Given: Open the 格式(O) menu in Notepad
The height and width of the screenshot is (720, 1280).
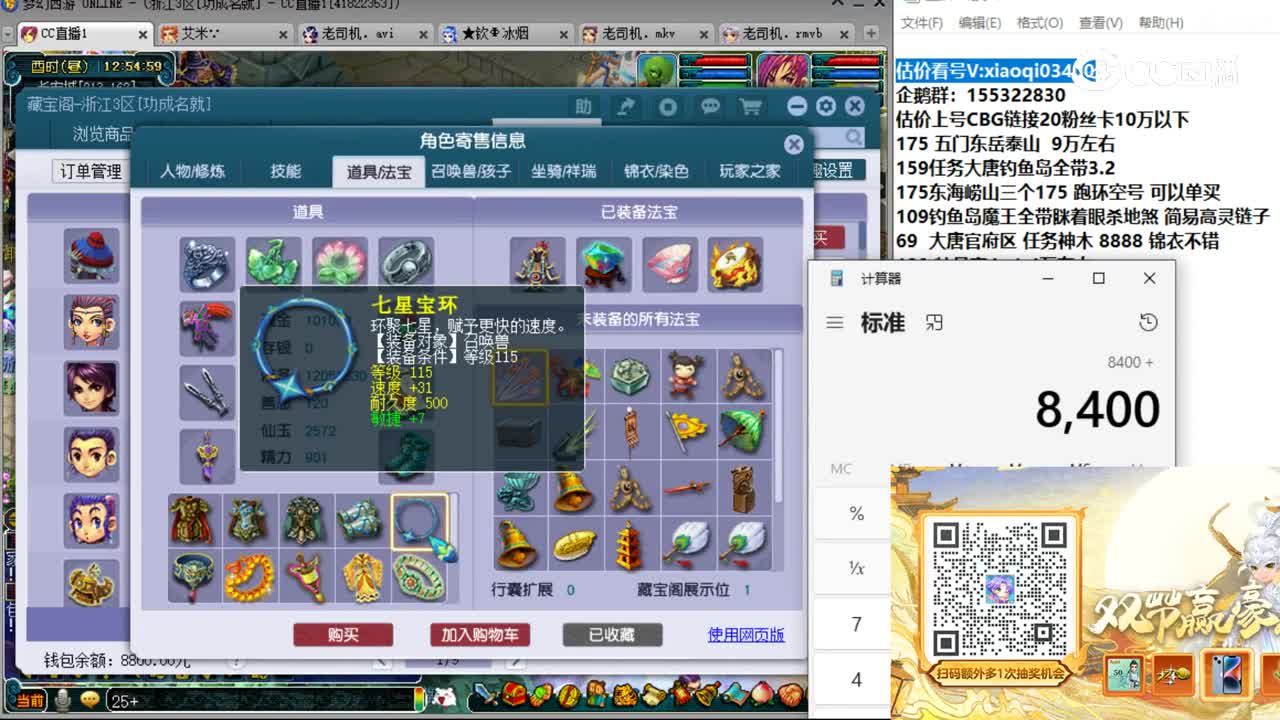Looking at the screenshot, I should 1039,22.
